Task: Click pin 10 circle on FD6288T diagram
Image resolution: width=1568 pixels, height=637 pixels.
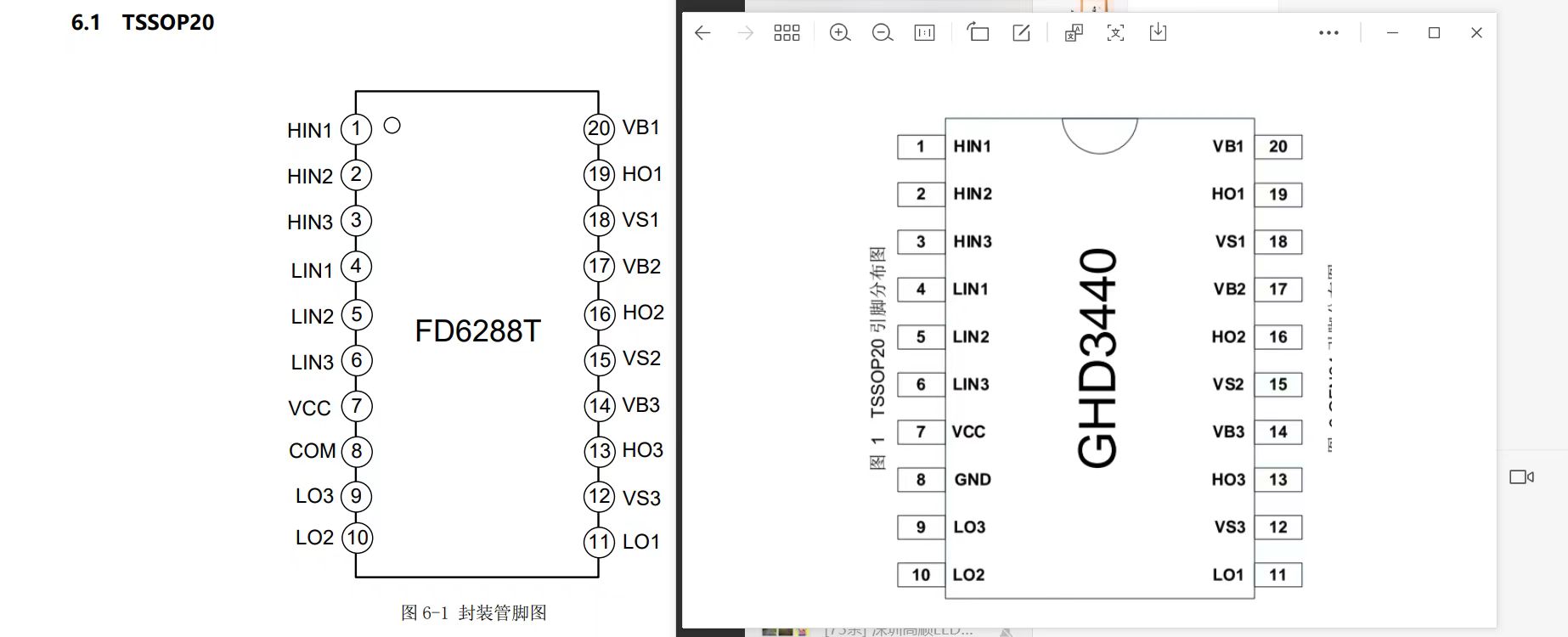Action: point(357,538)
